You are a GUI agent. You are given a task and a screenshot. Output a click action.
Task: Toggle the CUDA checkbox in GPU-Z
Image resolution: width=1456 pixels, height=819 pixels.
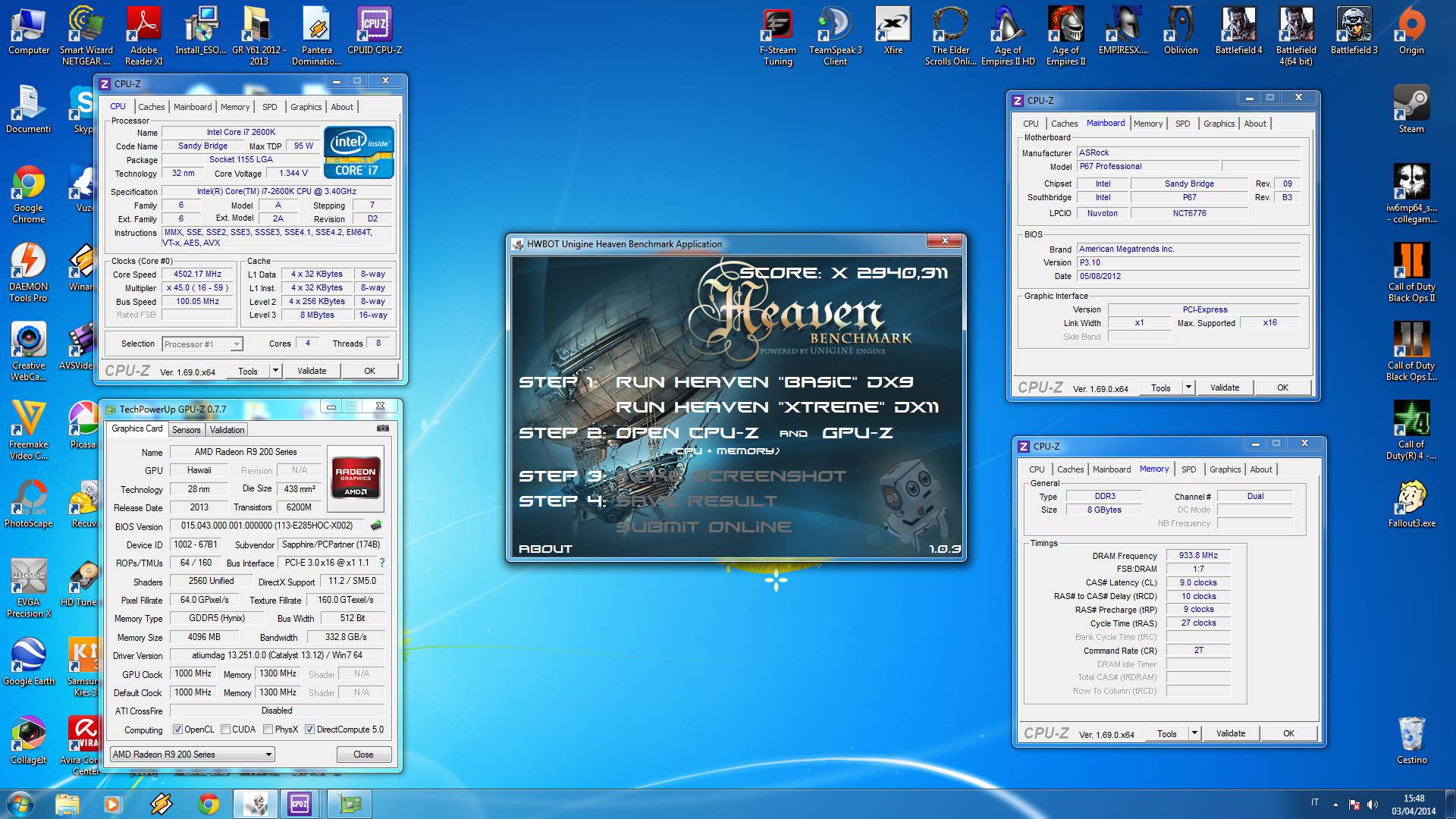[225, 730]
